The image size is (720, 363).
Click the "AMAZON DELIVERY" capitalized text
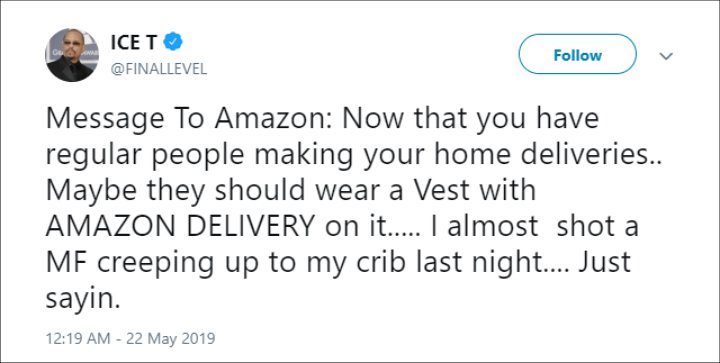tap(180, 226)
